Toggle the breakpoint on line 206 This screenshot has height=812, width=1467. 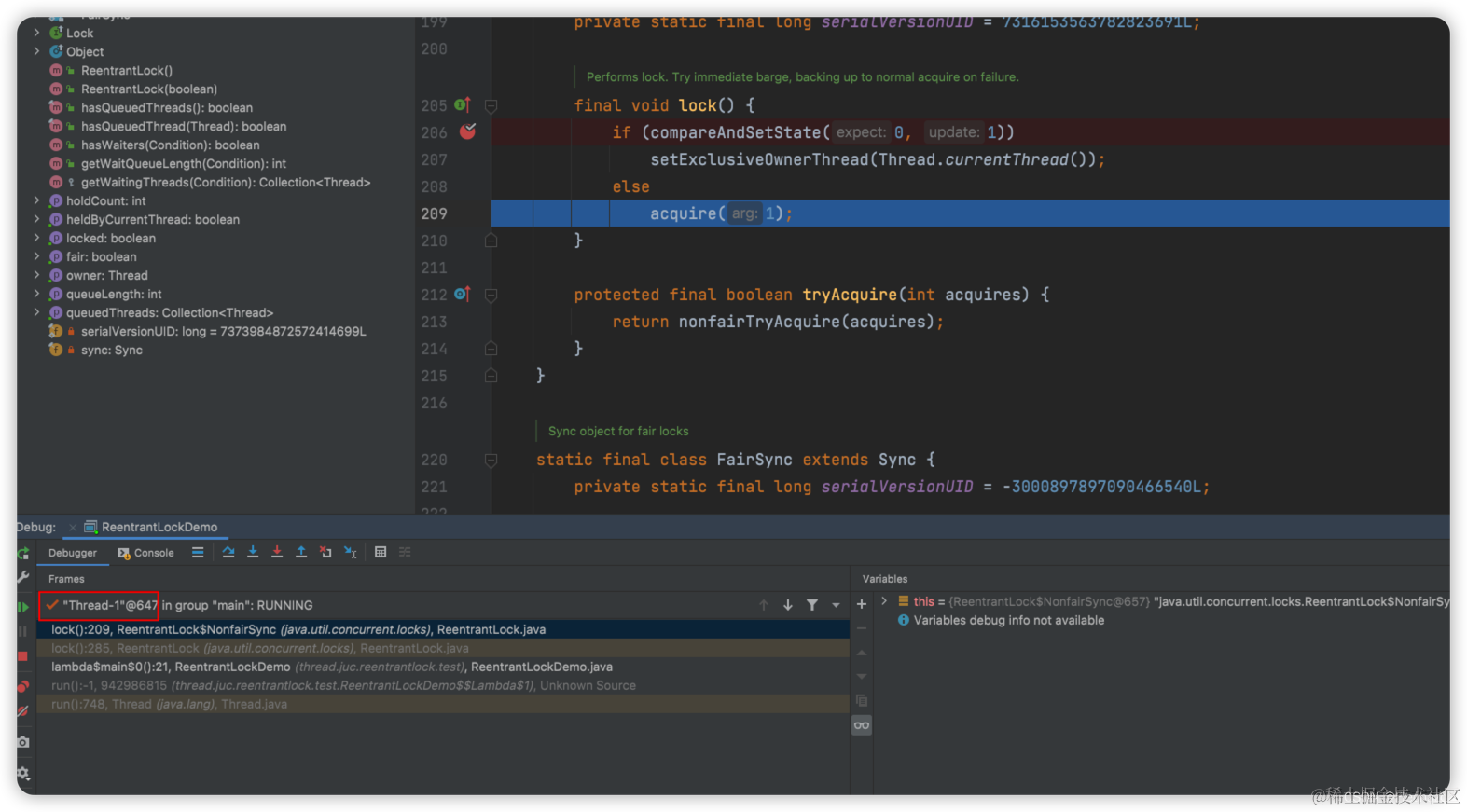468,131
